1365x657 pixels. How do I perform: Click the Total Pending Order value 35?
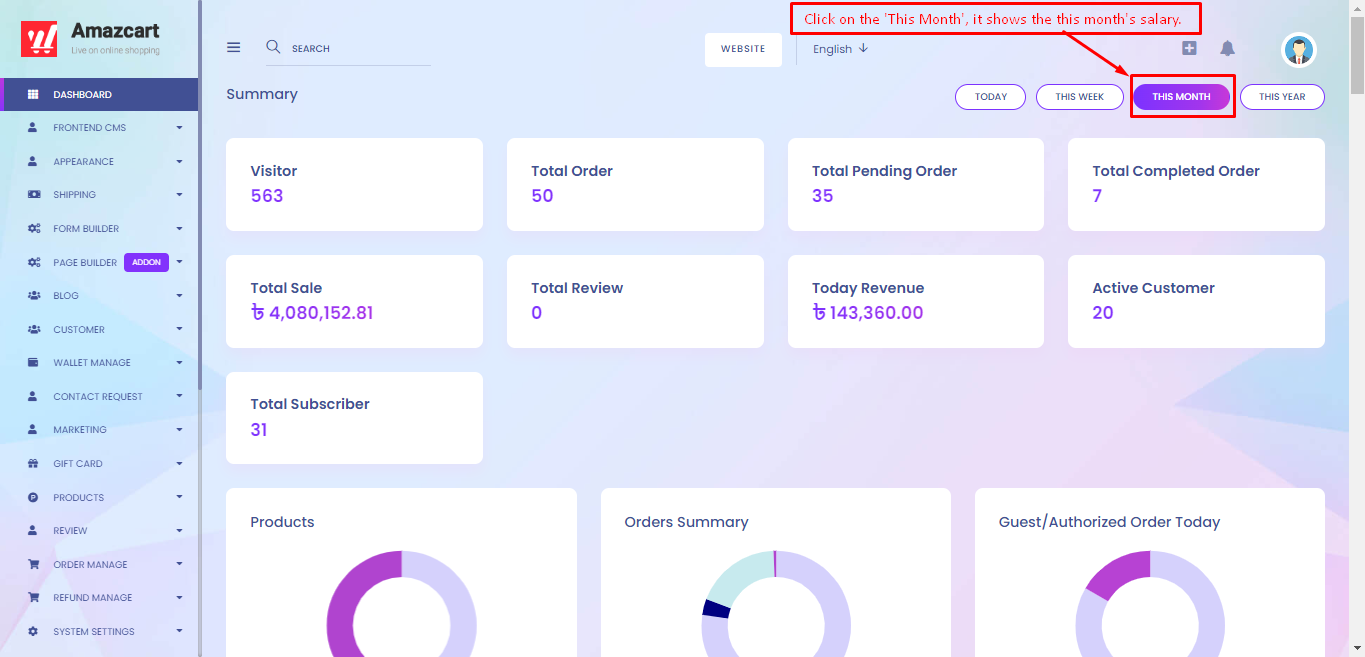(823, 196)
